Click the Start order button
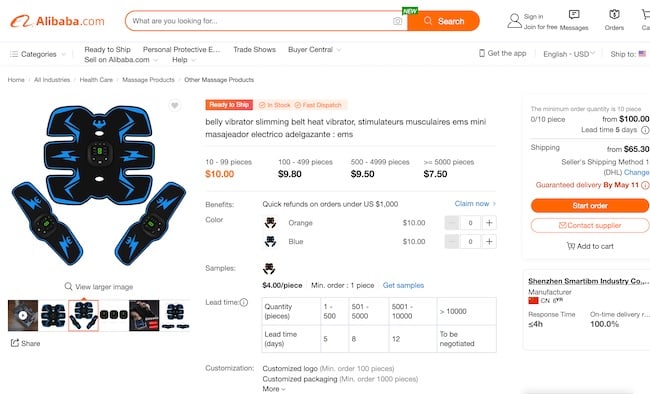The height and width of the screenshot is (394, 650). [x=590, y=205]
